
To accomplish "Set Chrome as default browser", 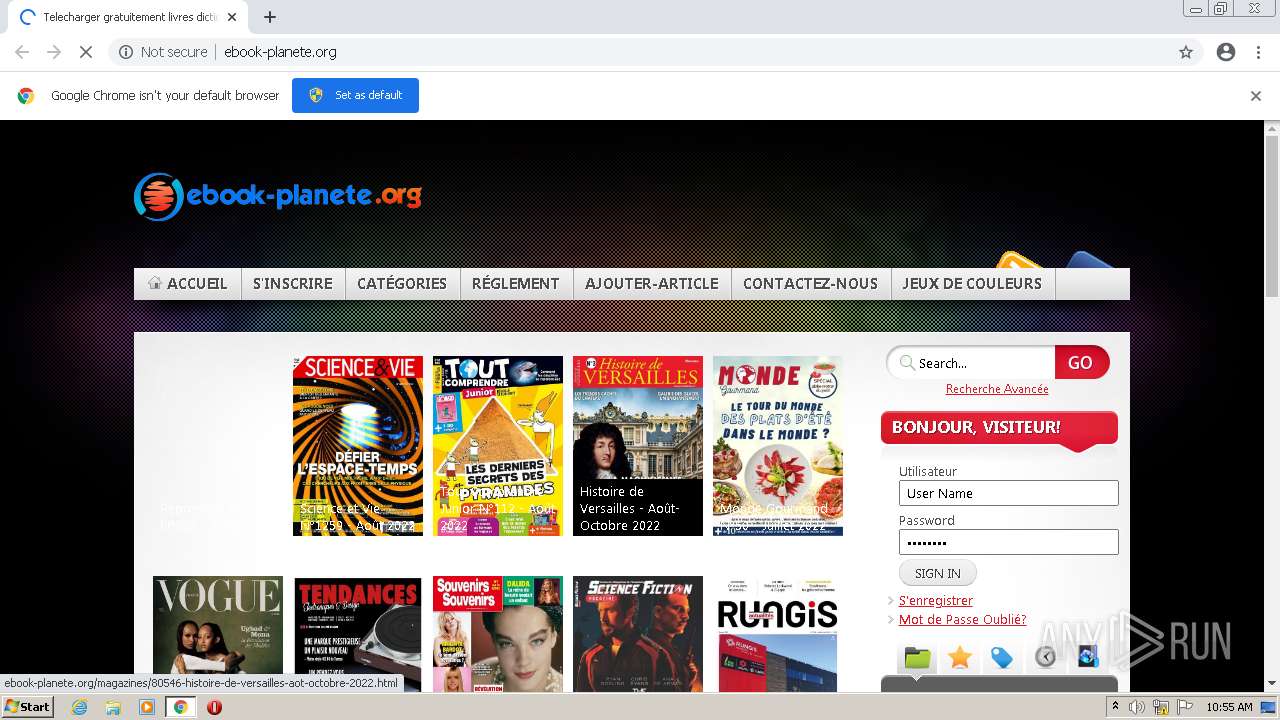I will tap(355, 96).
